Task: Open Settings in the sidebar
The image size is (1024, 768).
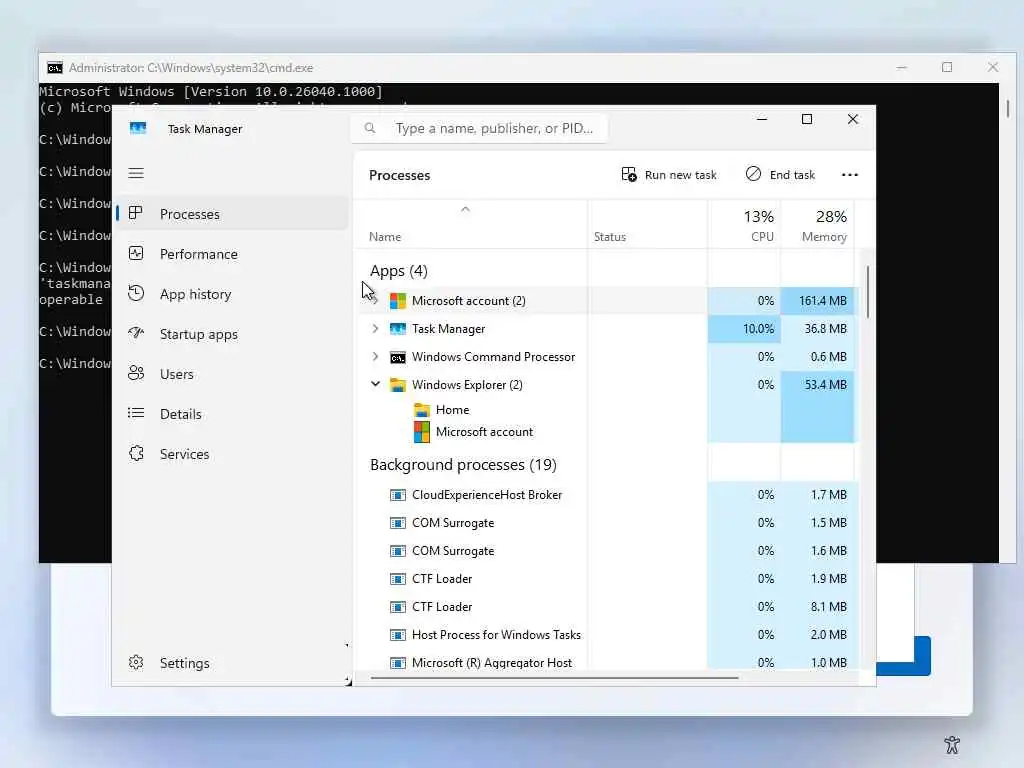Action: [x=233, y=663]
